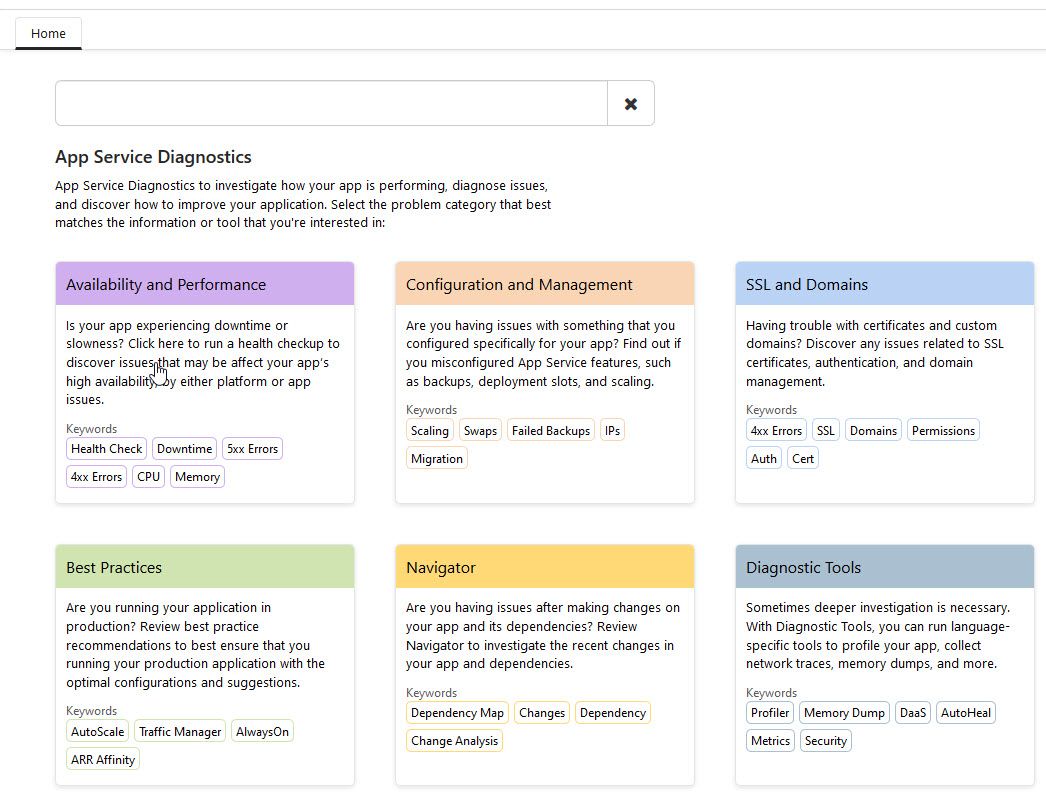Screen dimensions: 1046x811
Task: Click the standalone Dependency keyword tag
Action: click(612, 713)
